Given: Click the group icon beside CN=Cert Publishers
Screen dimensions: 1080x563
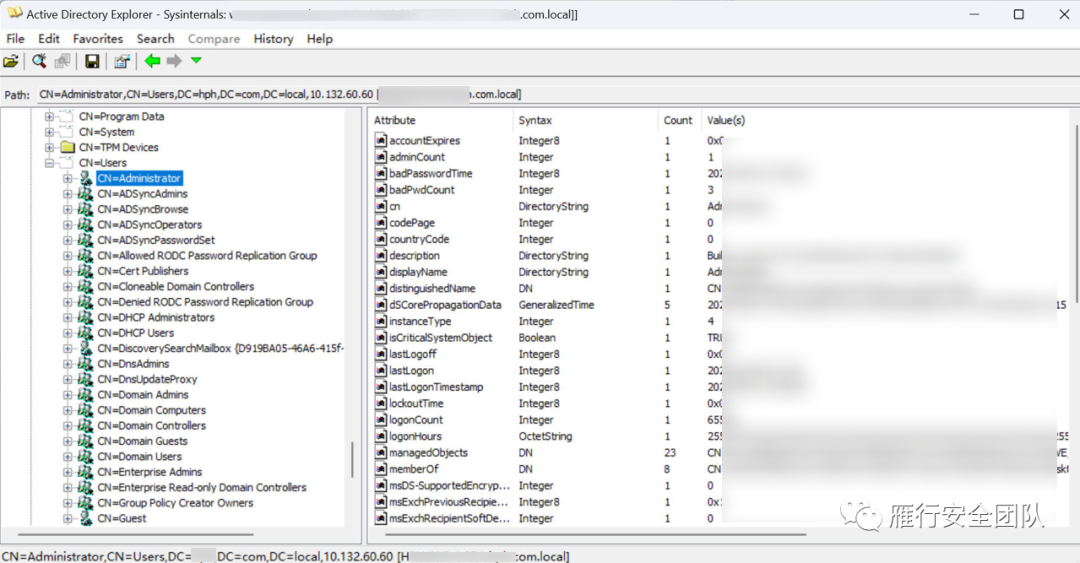Looking at the screenshot, I should [x=85, y=272].
